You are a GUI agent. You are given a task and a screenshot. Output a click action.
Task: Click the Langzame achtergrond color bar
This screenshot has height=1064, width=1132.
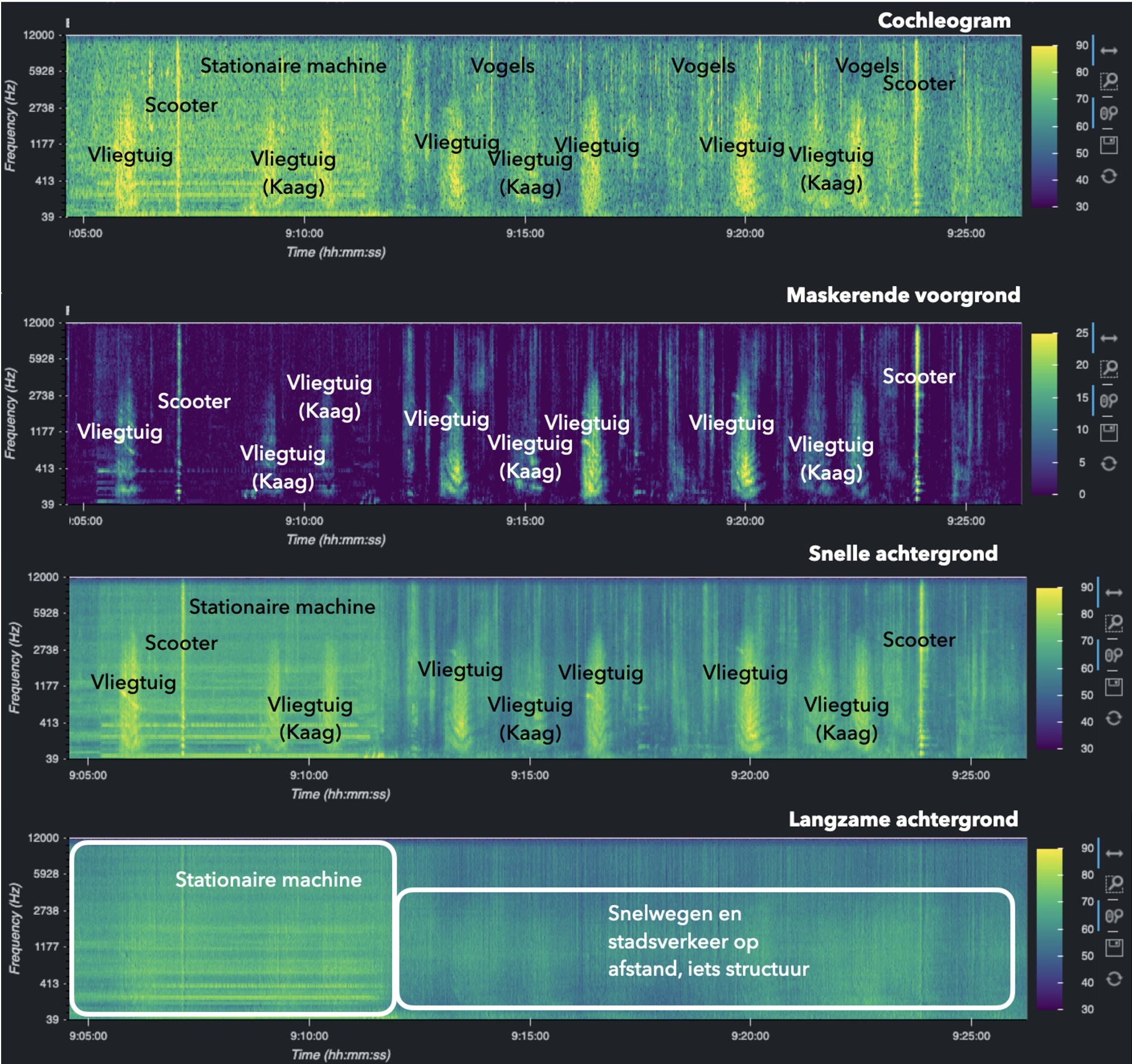tap(1050, 929)
